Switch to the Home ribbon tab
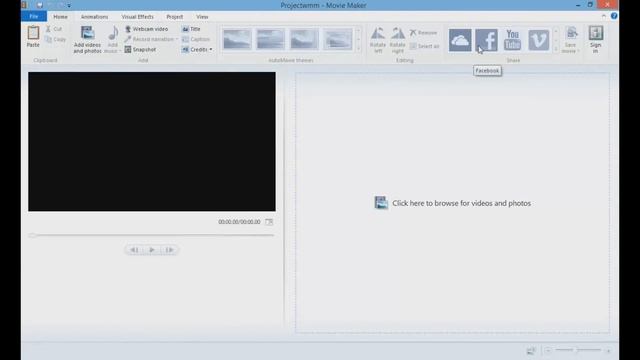 [60, 17]
